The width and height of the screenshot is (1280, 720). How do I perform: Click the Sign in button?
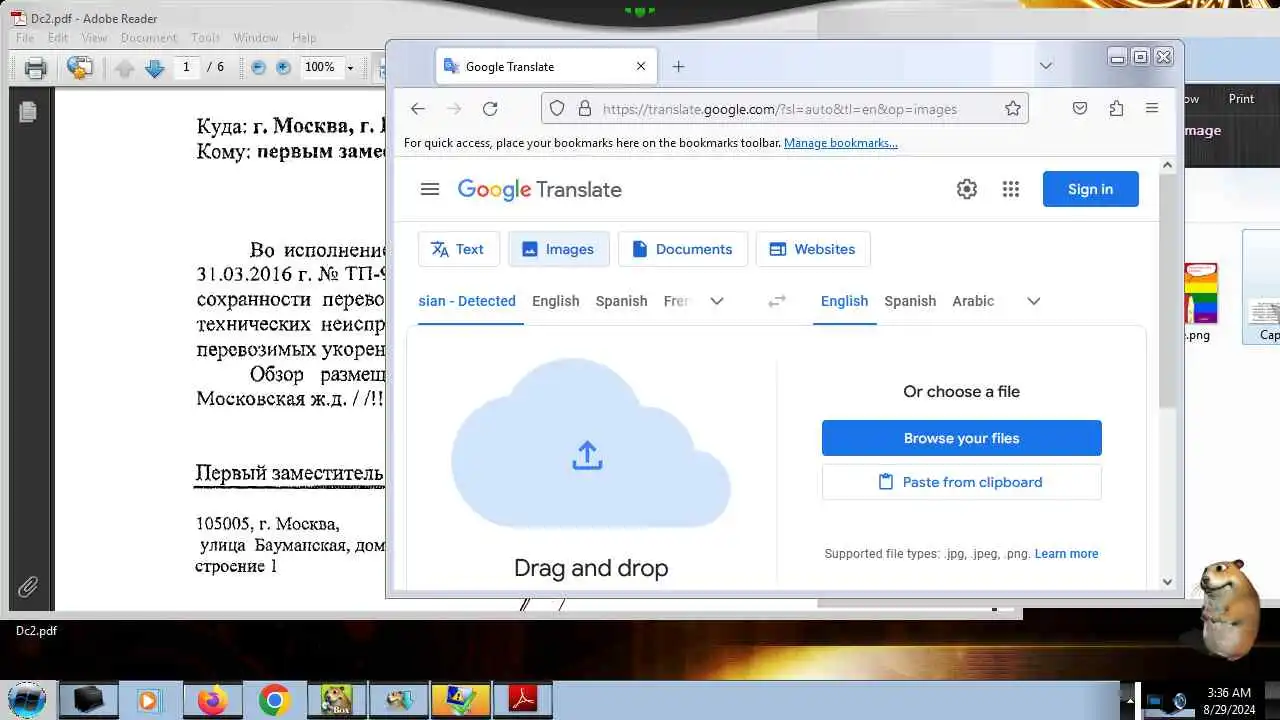point(1090,189)
